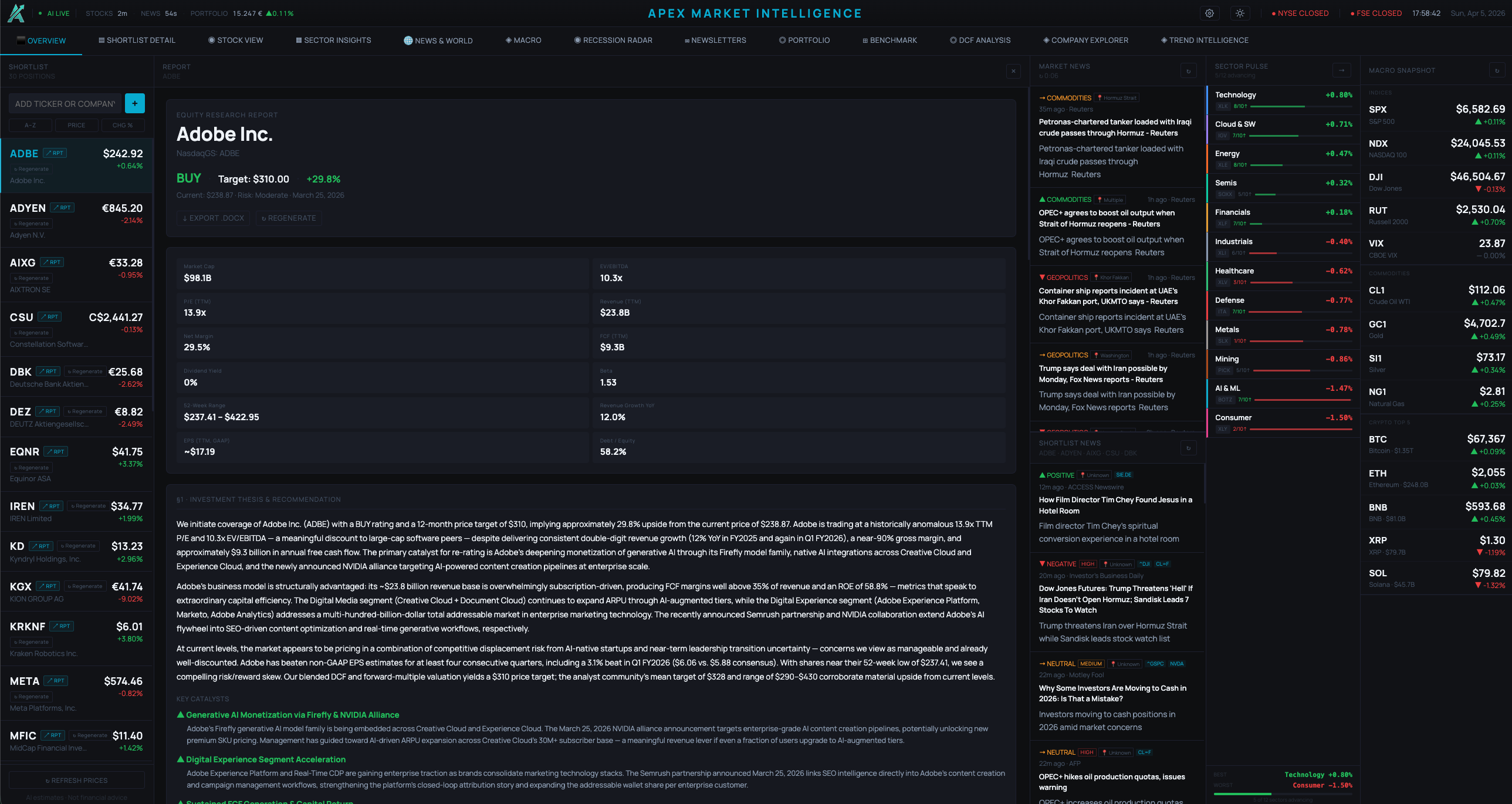Click the plus icon to add a ticker
This screenshot has height=804, width=1512.
(x=134, y=103)
